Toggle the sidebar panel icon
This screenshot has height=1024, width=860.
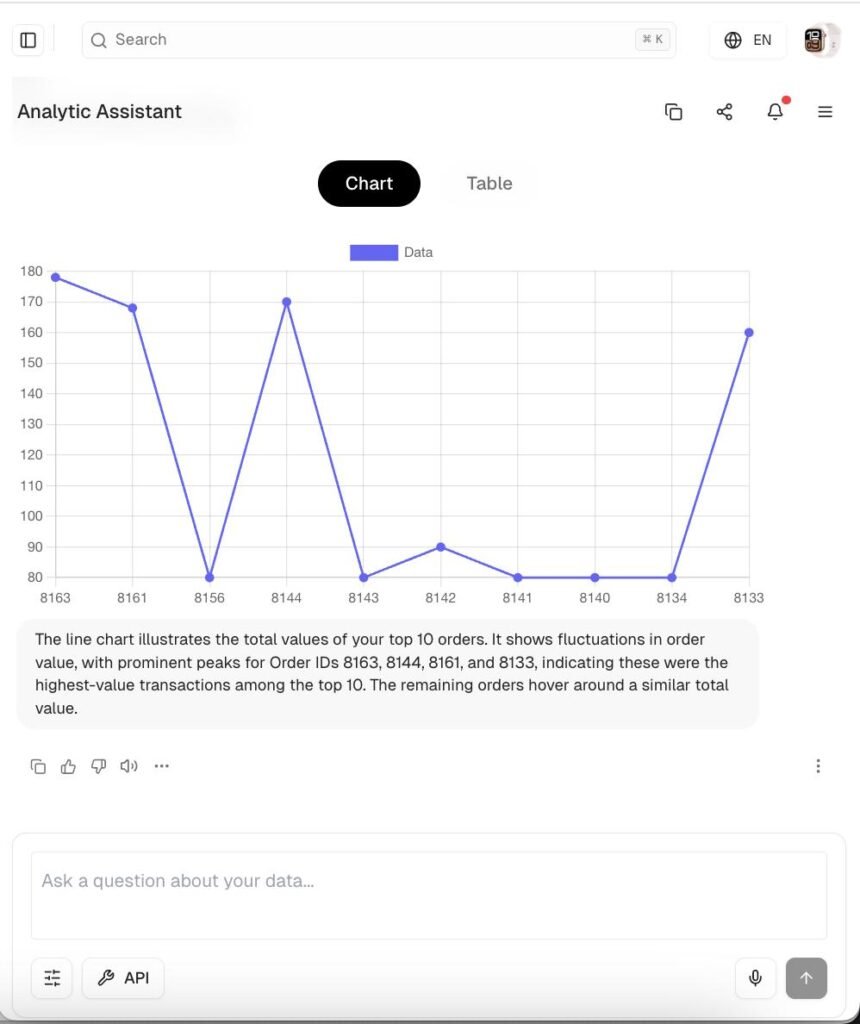point(28,40)
